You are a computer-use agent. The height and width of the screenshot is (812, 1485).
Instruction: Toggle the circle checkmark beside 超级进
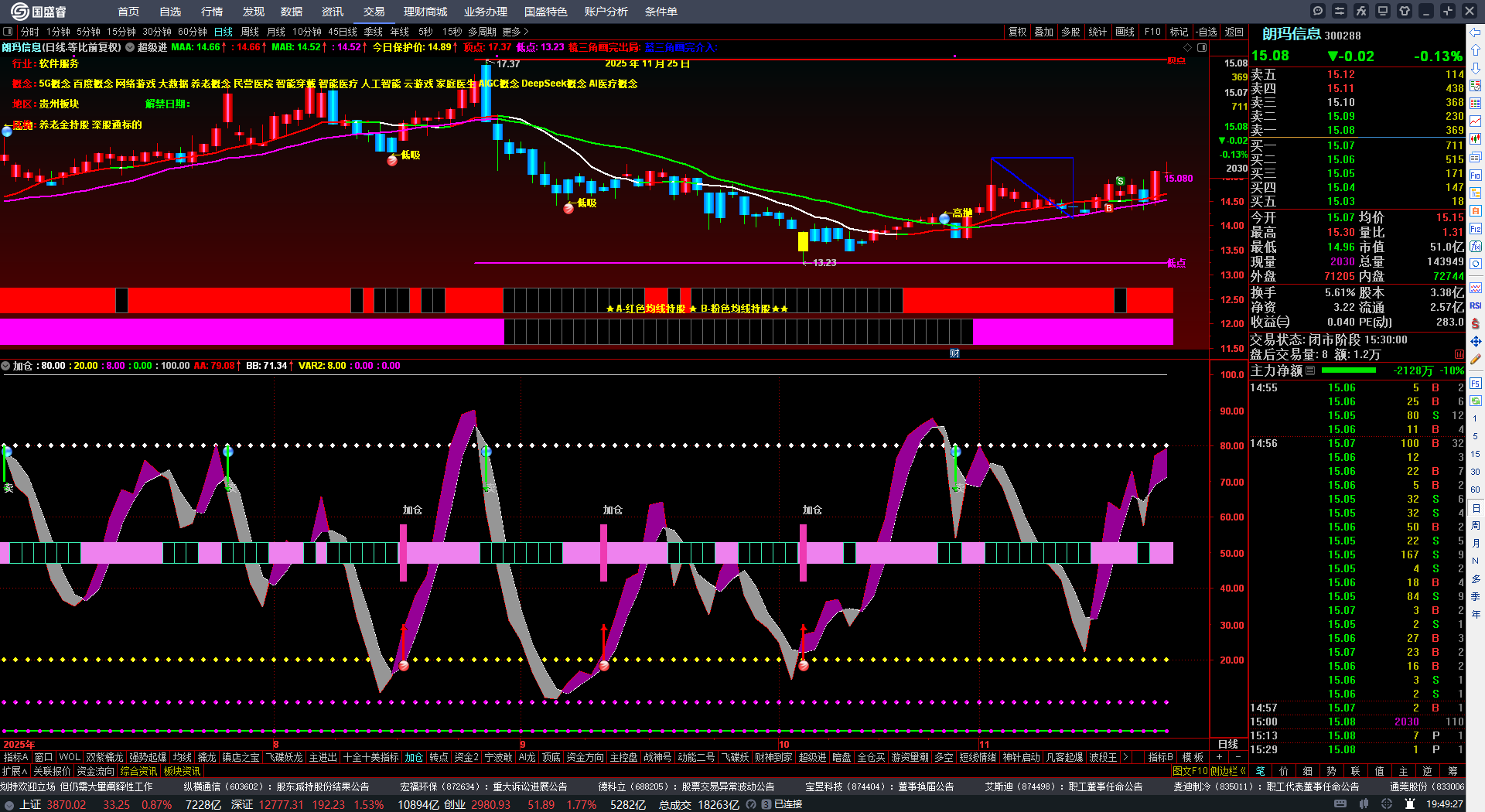(x=130, y=47)
